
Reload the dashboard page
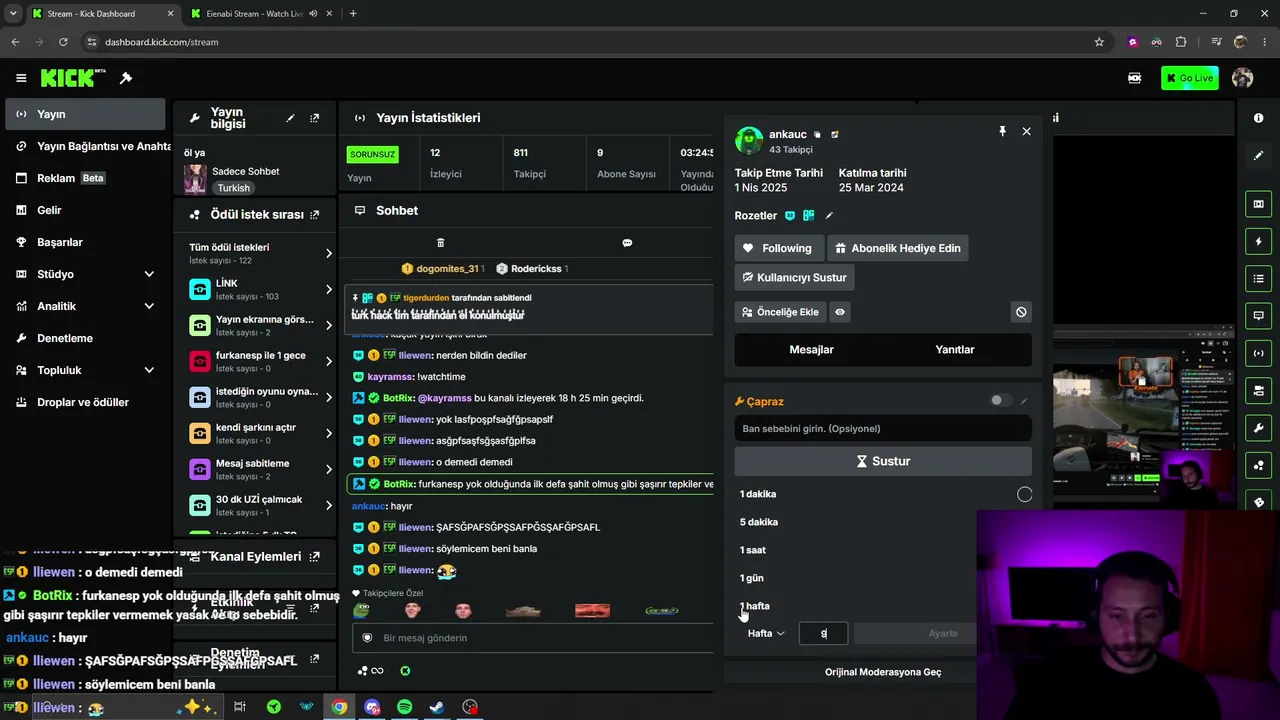63,42
